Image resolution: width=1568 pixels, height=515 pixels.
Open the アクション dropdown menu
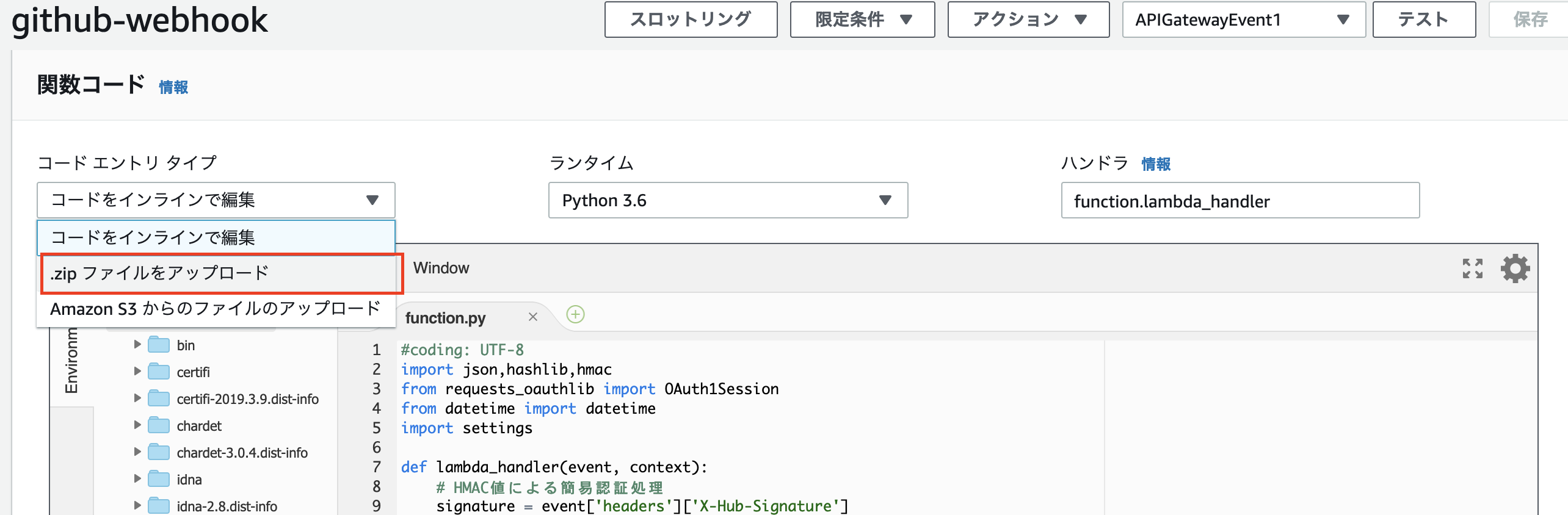(1028, 20)
